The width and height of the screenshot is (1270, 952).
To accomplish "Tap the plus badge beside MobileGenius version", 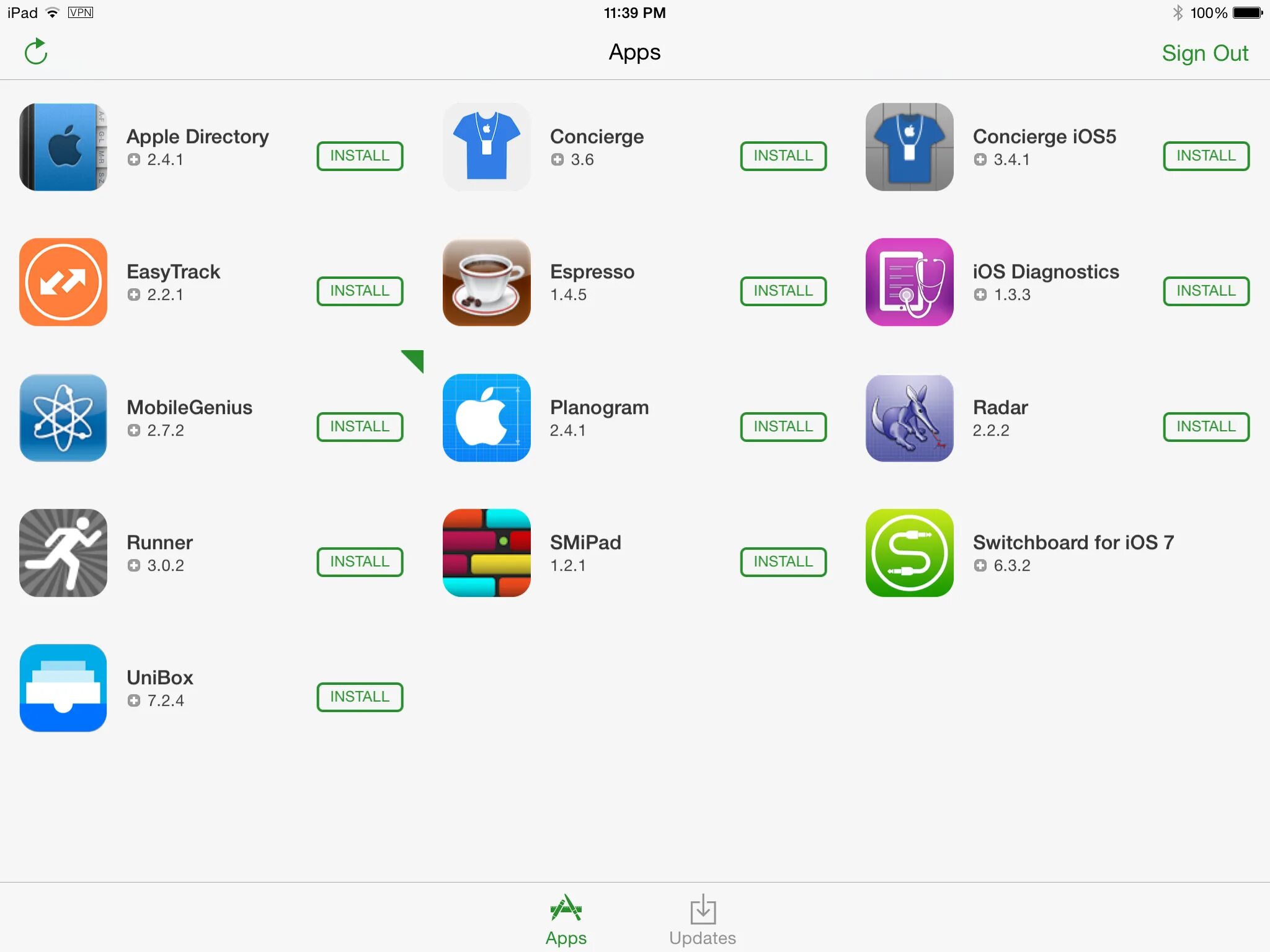I will click(134, 430).
